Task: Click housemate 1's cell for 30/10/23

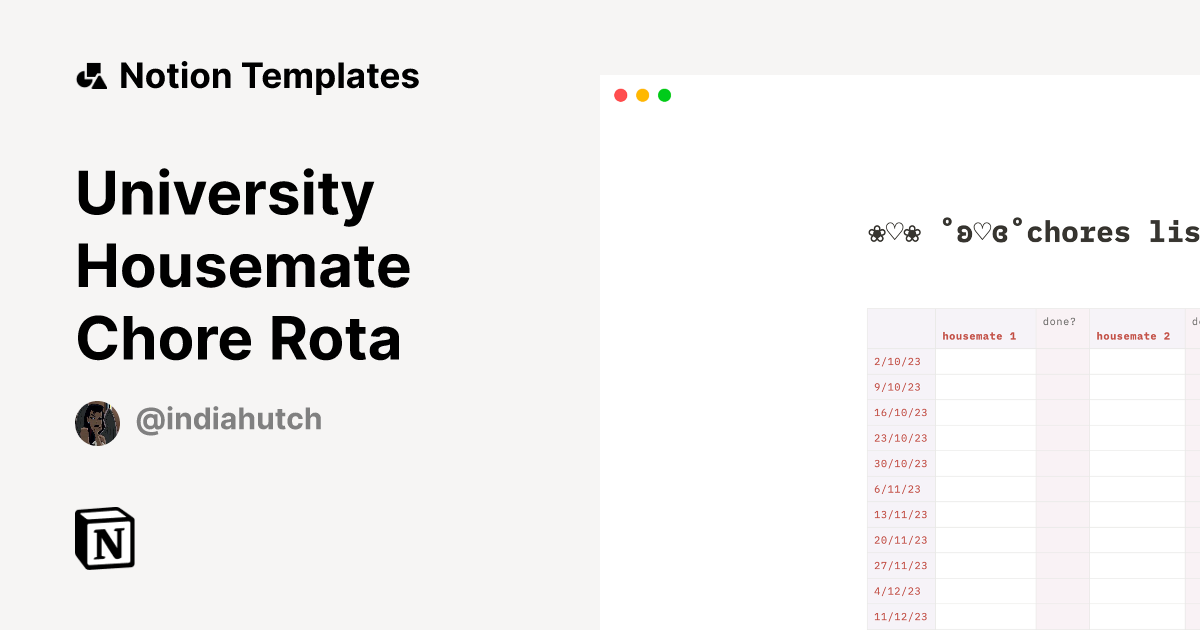Action: [985, 463]
